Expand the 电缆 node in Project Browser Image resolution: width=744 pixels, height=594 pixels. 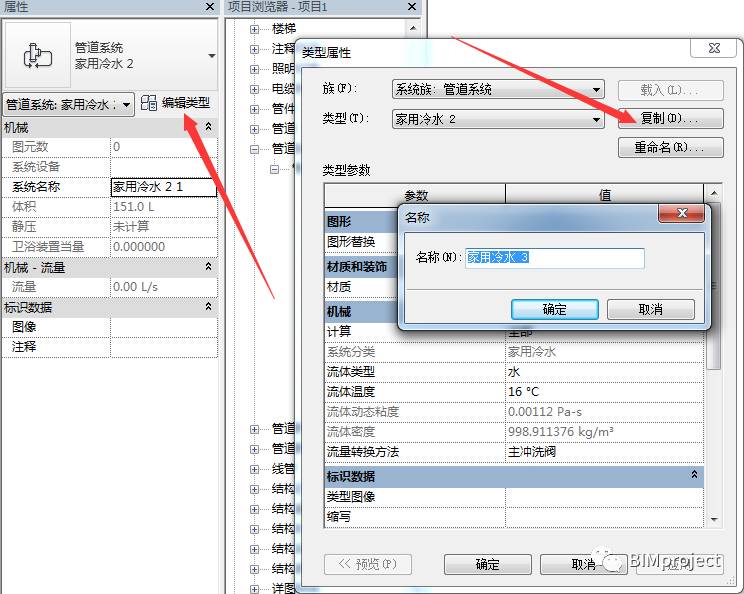(254, 89)
